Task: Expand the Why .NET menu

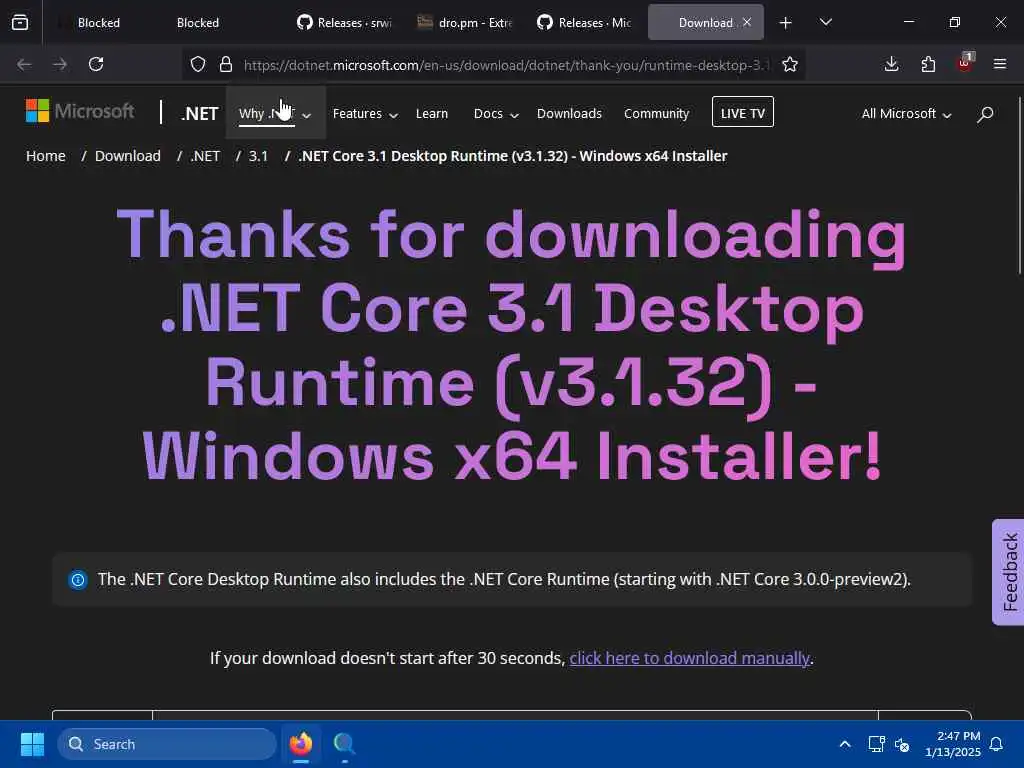Action: point(275,114)
